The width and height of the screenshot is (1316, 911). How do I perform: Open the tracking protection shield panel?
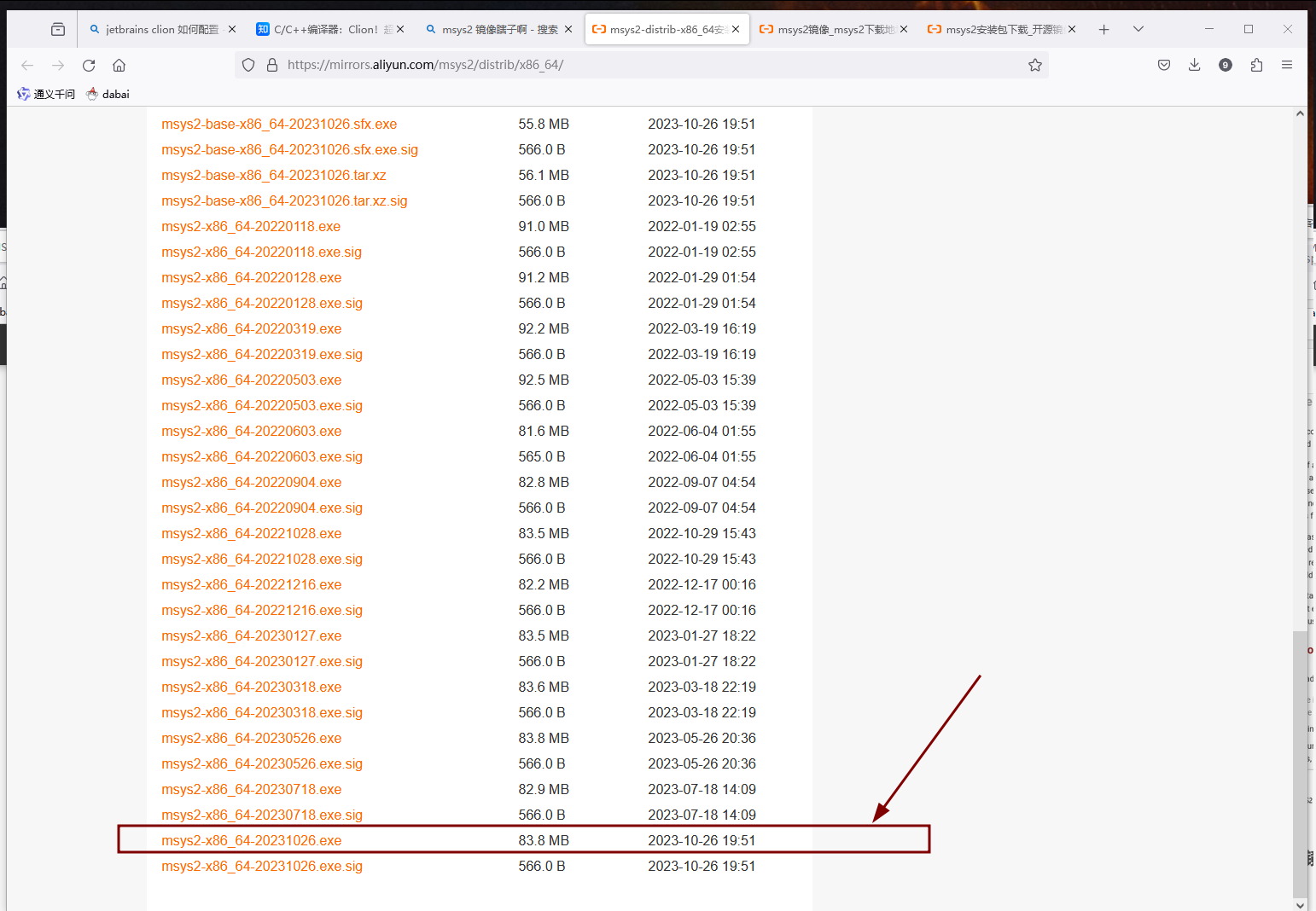tap(247, 64)
